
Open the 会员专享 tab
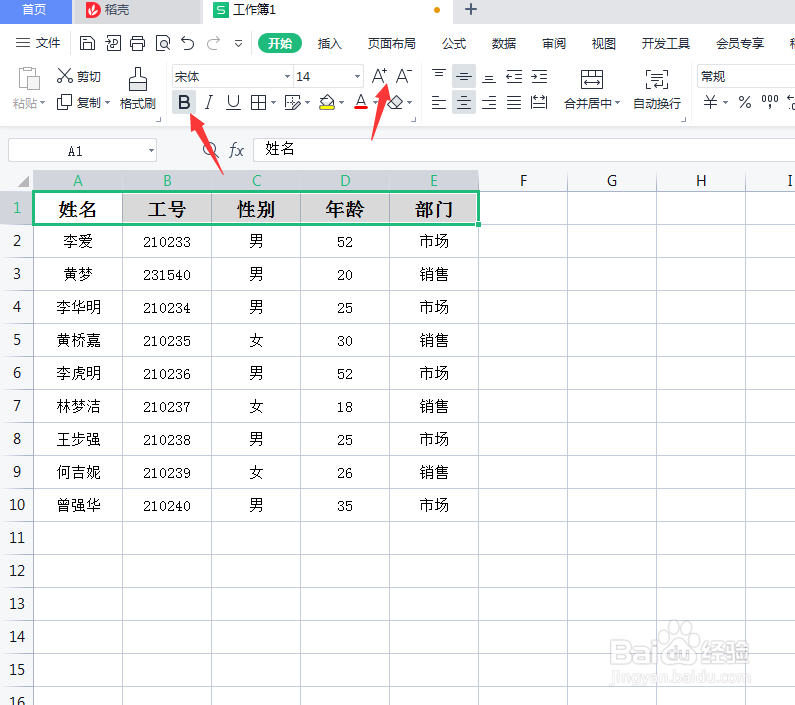point(740,44)
